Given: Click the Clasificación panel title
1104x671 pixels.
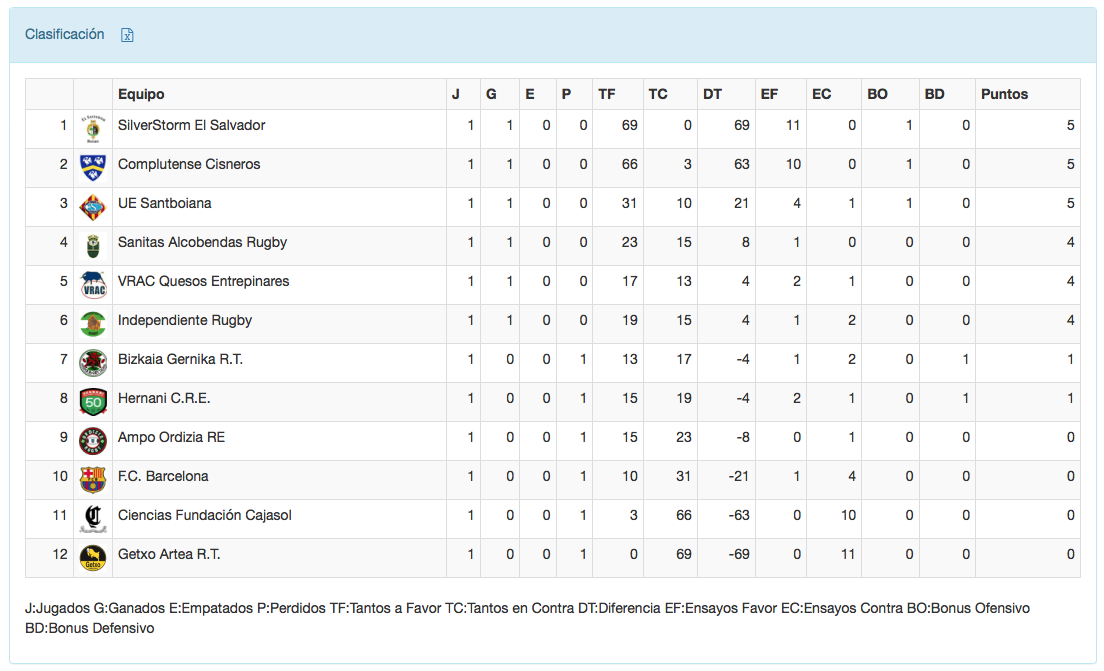Looking at the screenshot, I should (65, 34).
